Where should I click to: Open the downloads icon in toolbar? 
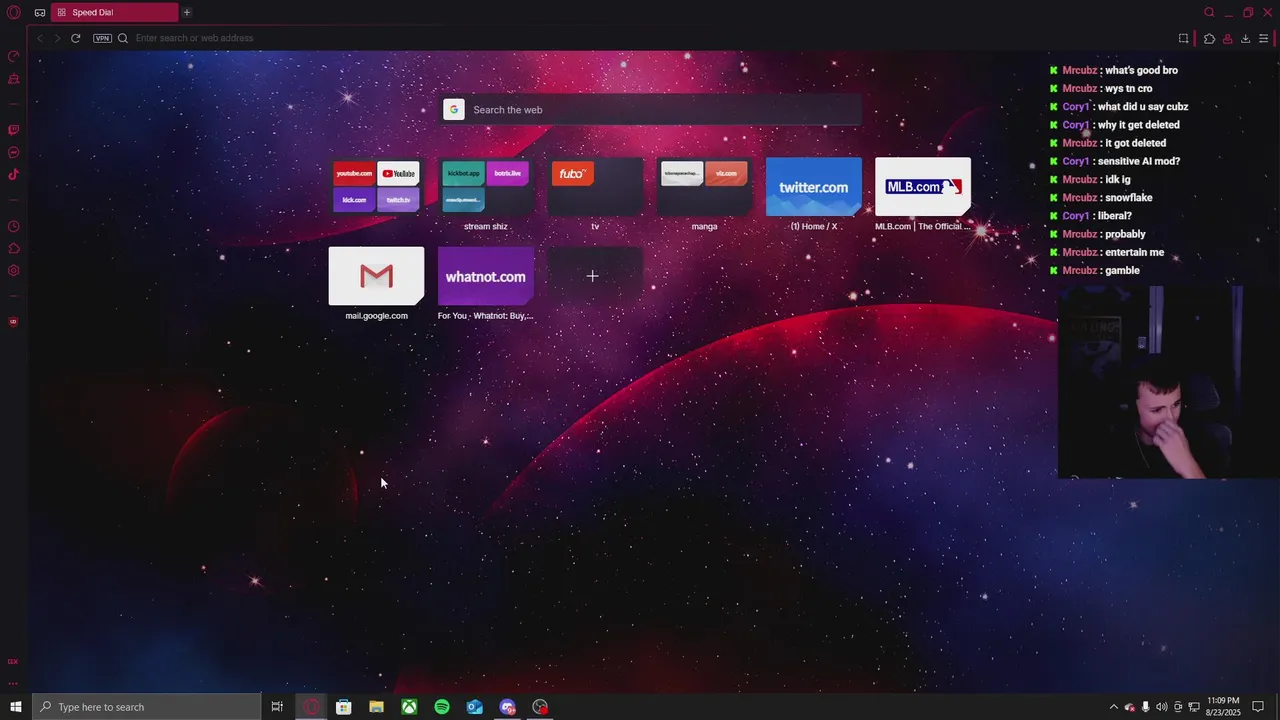pos(1245,38)
